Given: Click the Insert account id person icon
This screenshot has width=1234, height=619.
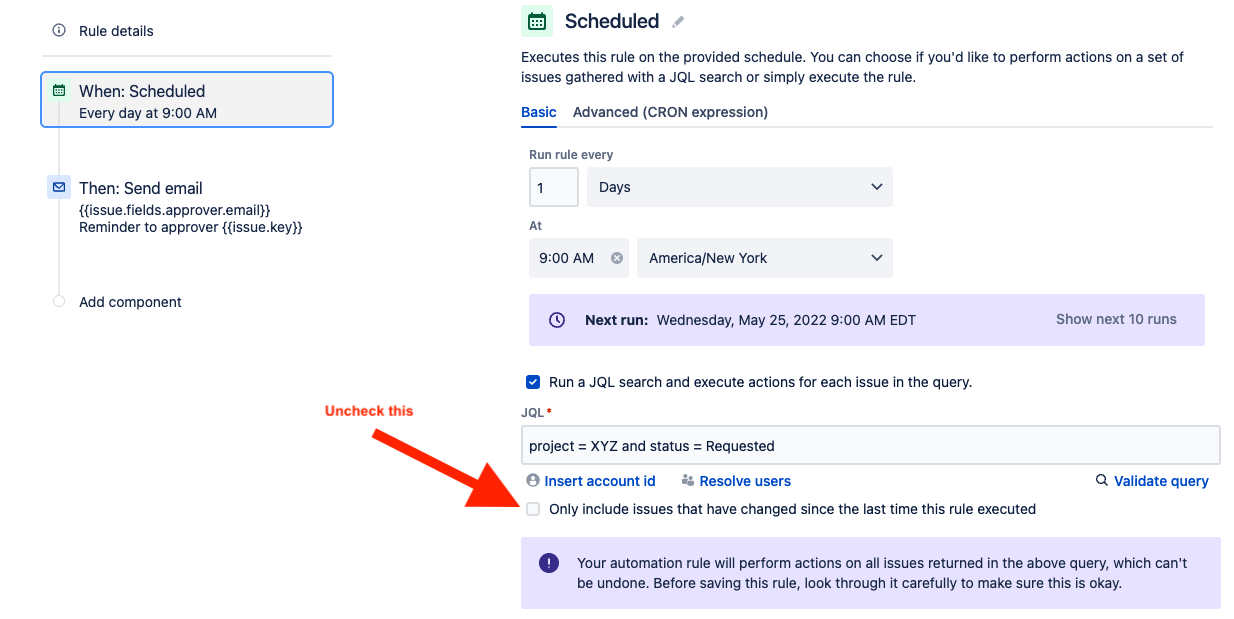Looking at the screenshot, I should [x=531, y=481].
